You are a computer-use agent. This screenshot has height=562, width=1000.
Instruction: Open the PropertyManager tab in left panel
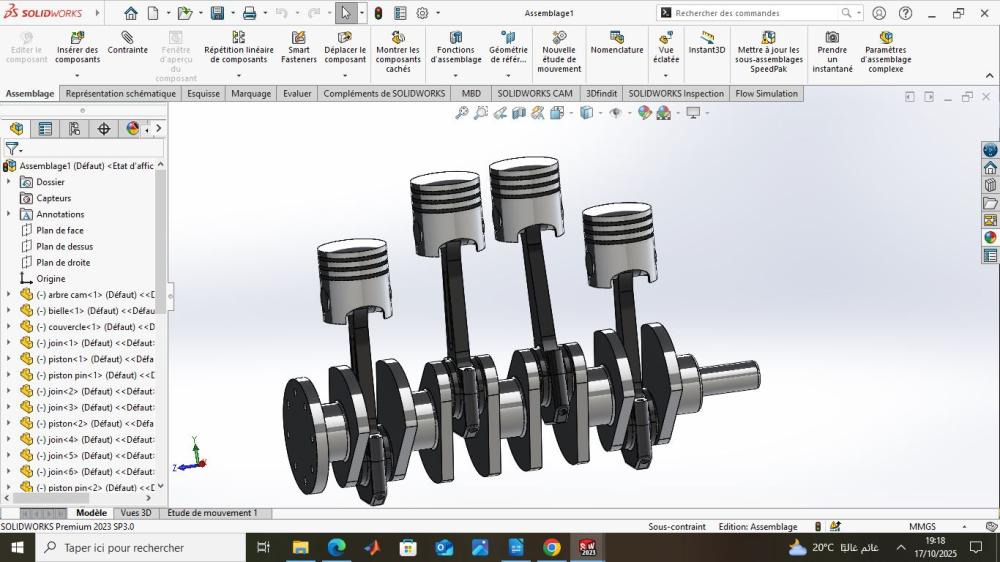click(45, 129)
